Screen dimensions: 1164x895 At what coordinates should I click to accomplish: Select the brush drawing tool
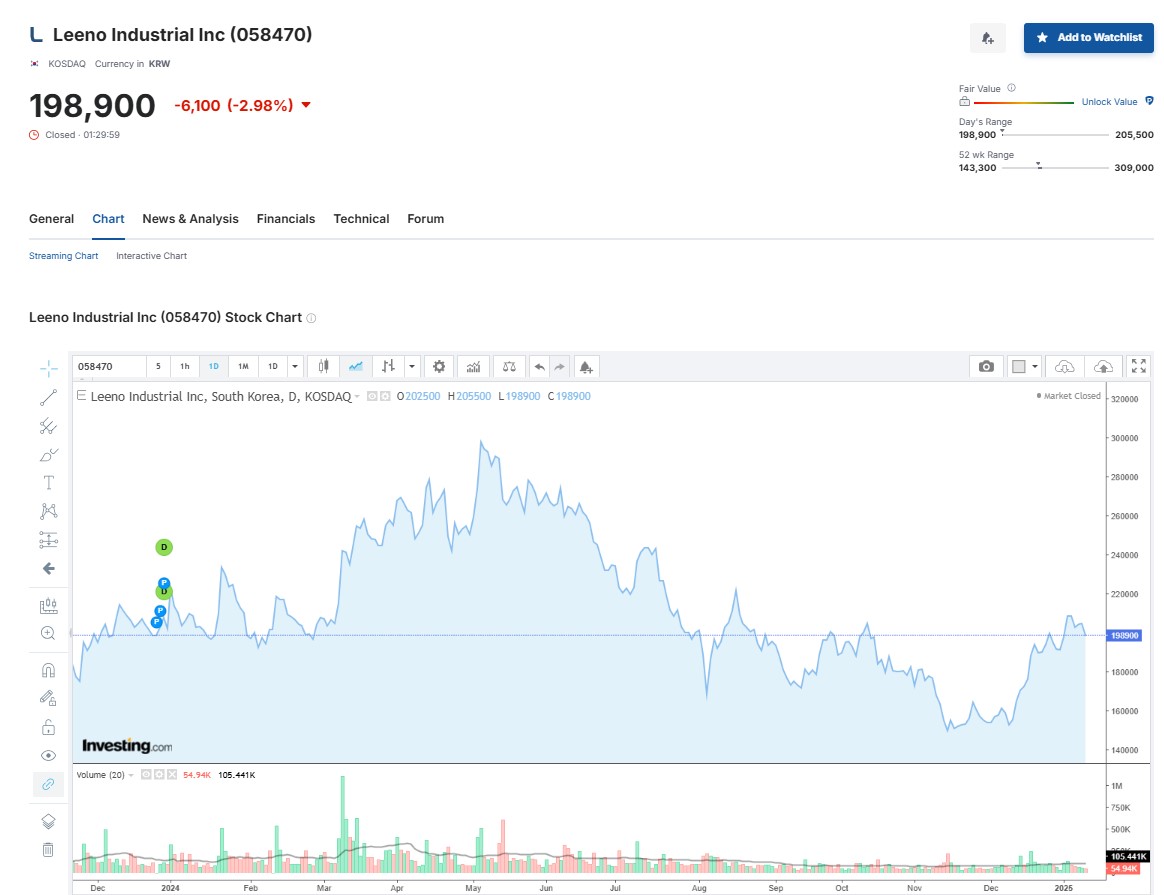click(x=48, y=455)
